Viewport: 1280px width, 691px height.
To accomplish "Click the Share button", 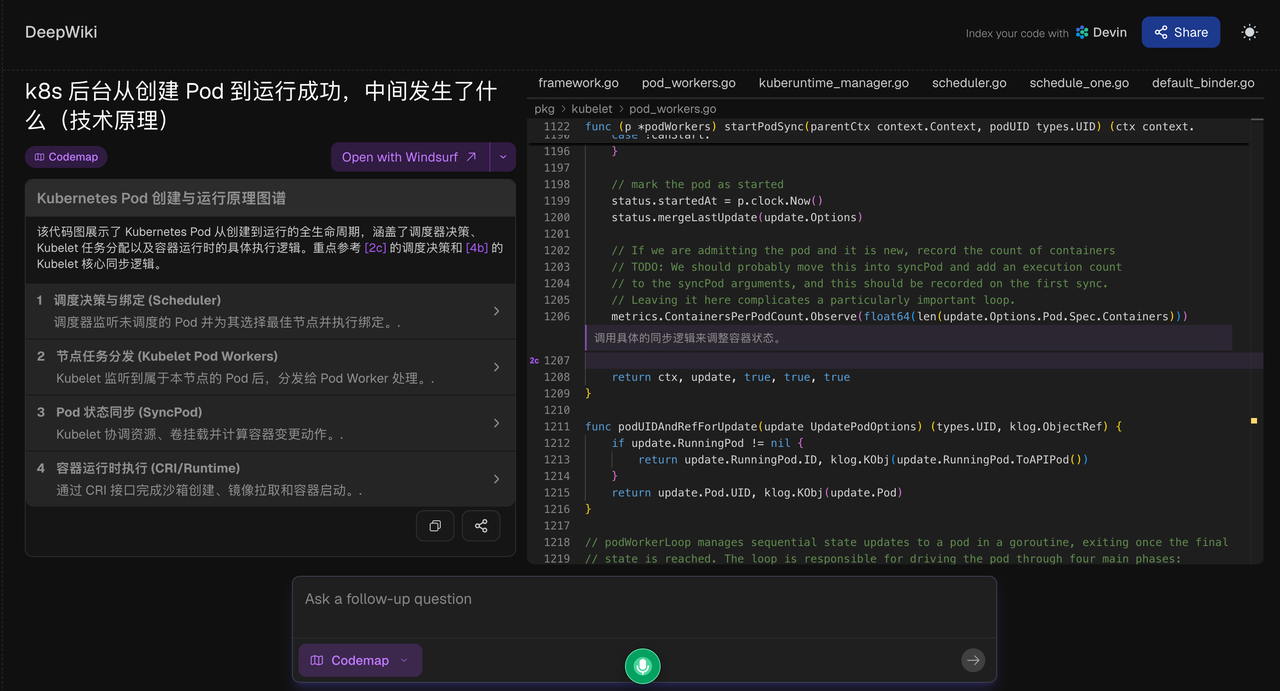I will [1181, 32].
